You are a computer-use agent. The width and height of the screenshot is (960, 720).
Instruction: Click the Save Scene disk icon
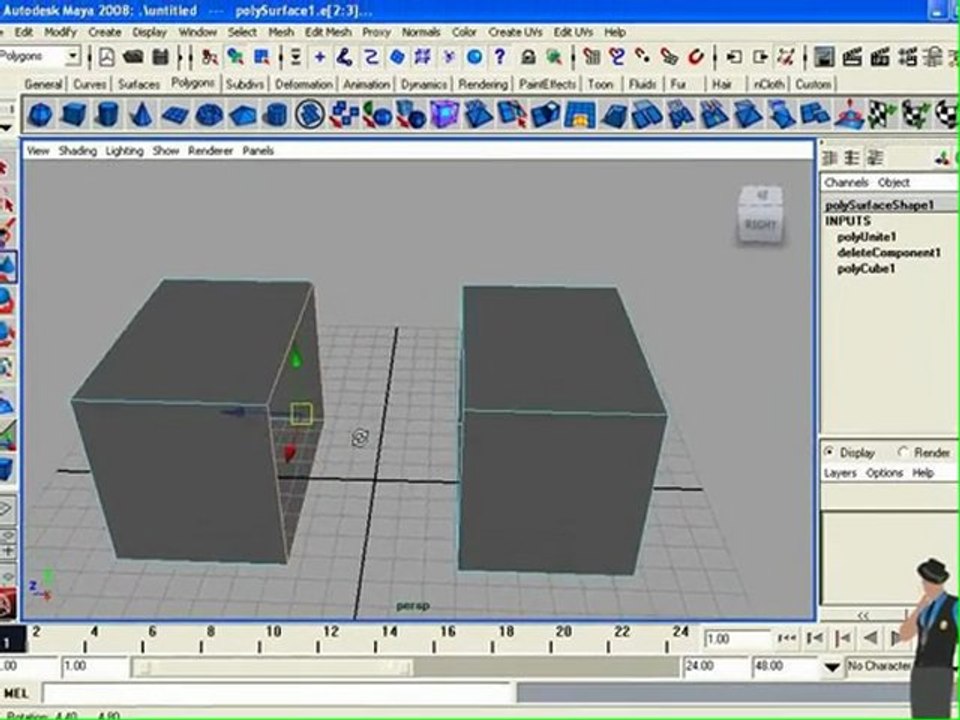[x=160, y=57]
